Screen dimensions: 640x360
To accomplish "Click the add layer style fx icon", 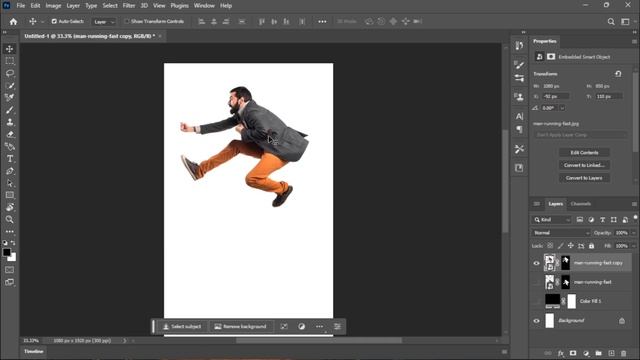I will [560, 353].
